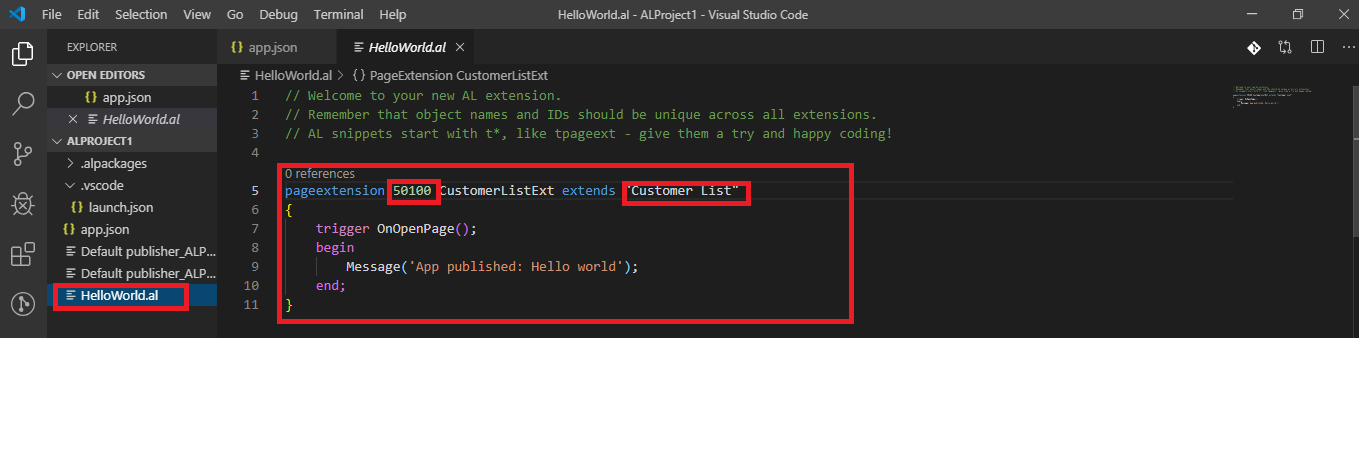This screenshot has width=1359, height=460.
Task: Open the Search view in activity bar
Action: (23, 103)
